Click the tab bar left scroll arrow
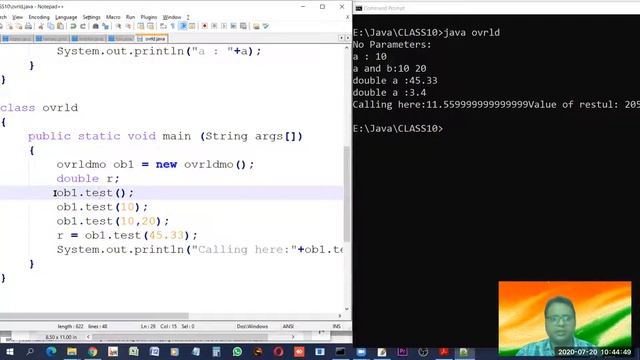The height and width of the screenshot is (360, 640). click(x=341, y=38)
